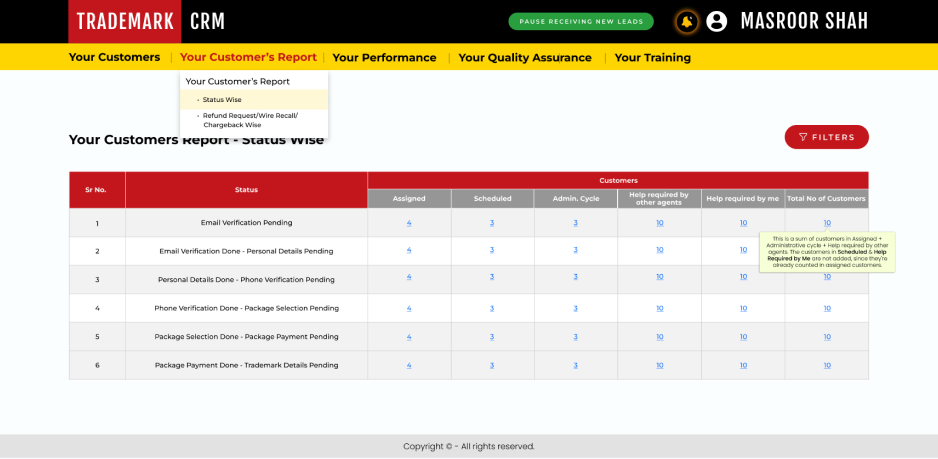Click the Masroor Shah username
938x459 pixels.
[803, 21]
